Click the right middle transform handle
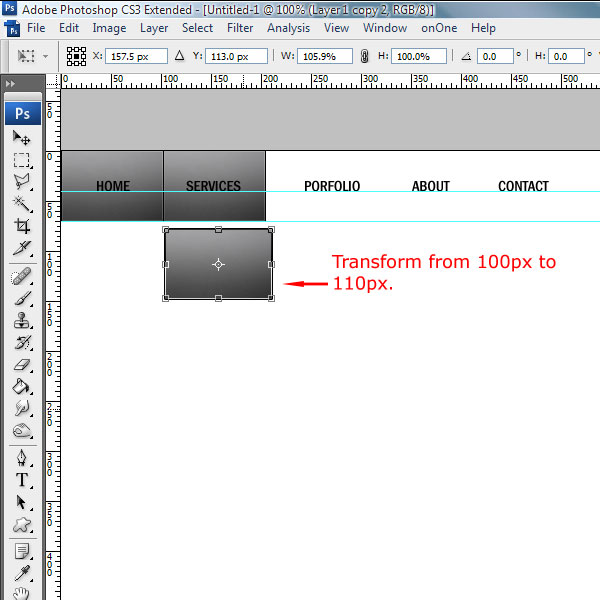This screenshot has width=600, height=600. coord(271,264)
